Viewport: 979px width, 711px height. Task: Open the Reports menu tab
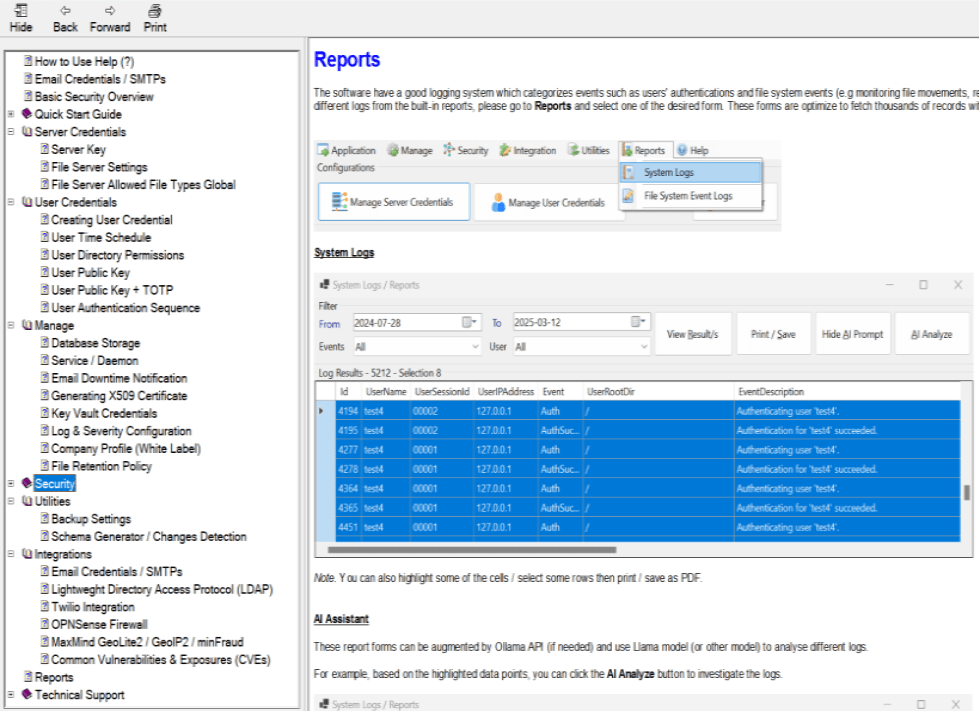click(644, 150)
